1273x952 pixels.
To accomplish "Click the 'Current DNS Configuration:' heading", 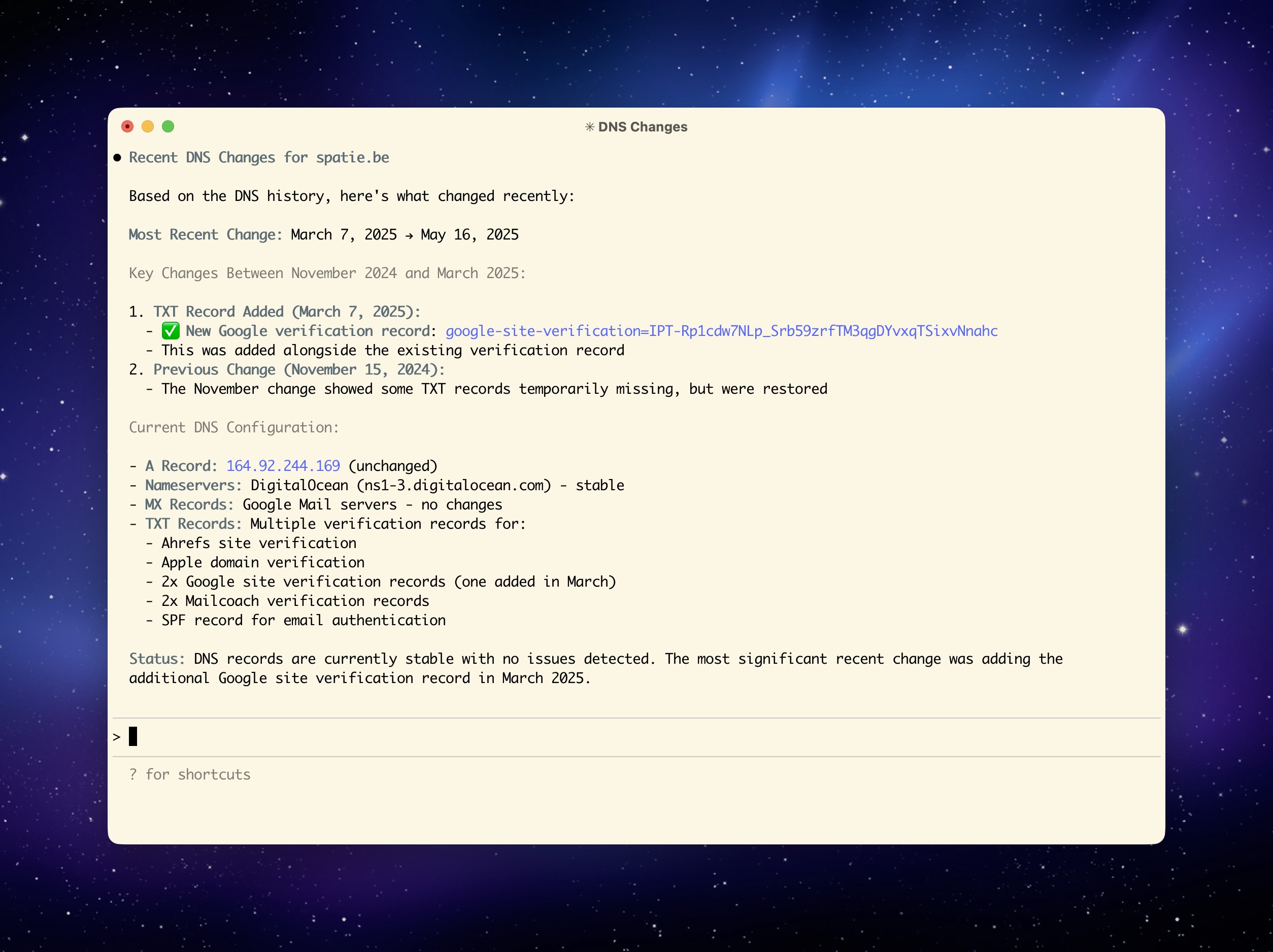I will [234, 427].
